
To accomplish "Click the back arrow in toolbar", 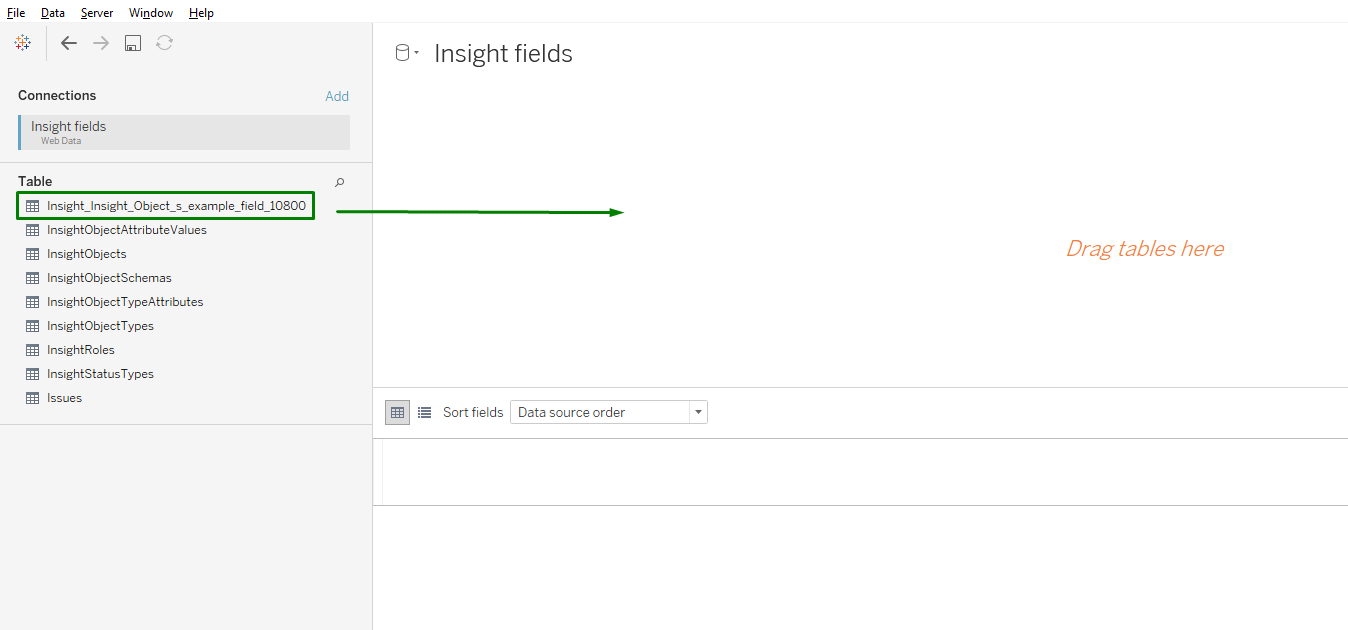I will 69,43.
